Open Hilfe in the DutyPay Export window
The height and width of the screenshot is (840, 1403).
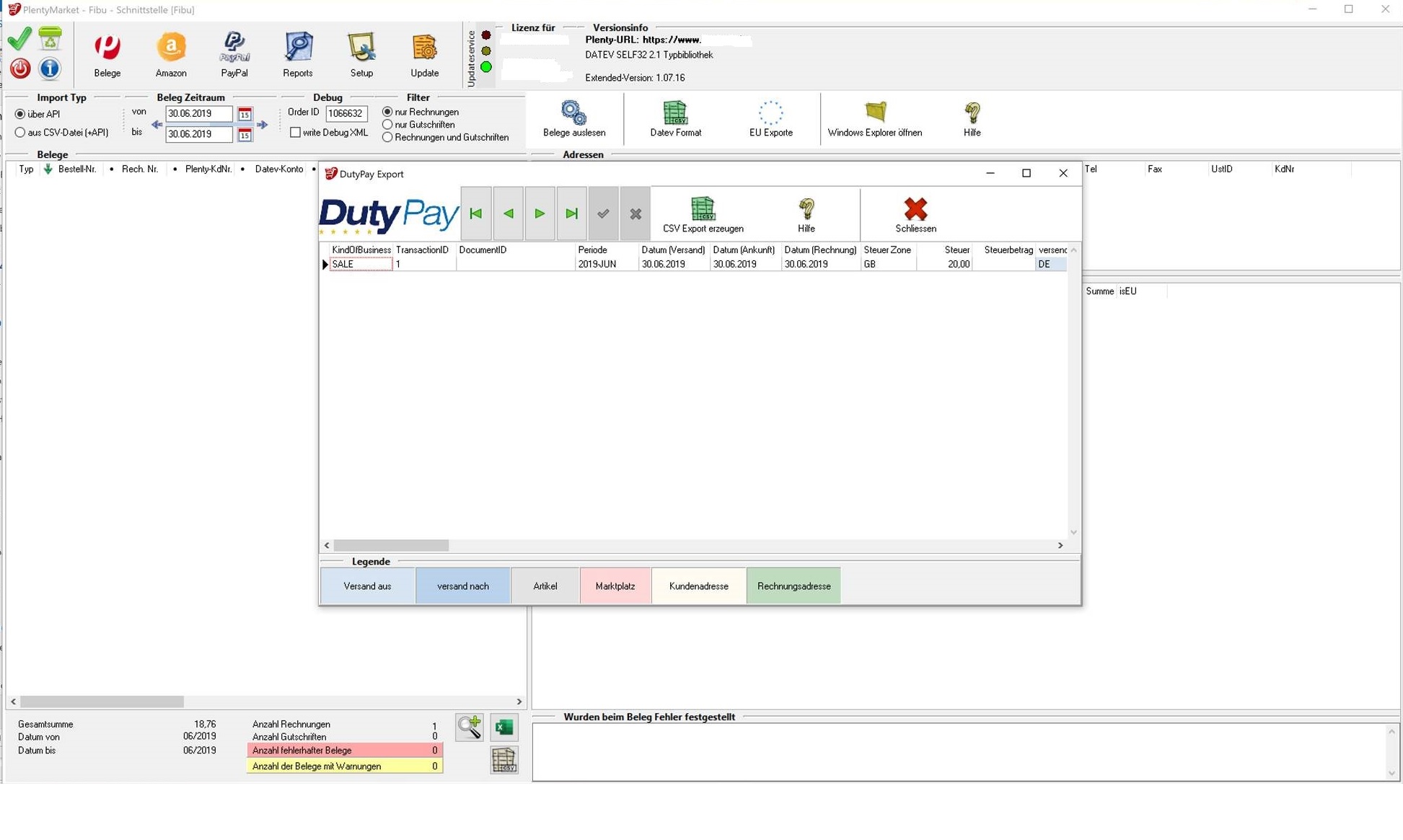(806, 215)
